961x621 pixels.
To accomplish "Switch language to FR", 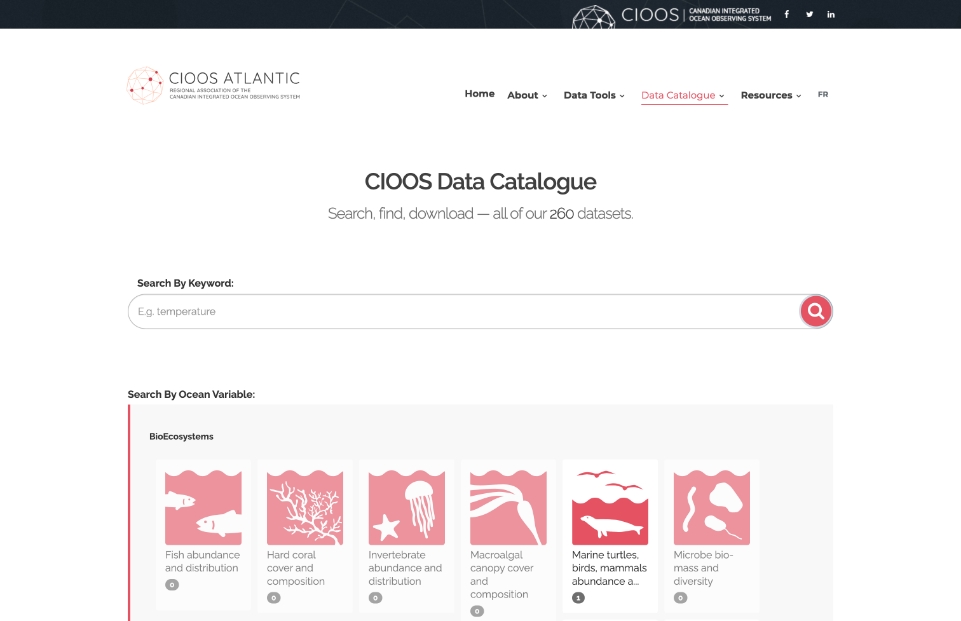I will (823, 94).
